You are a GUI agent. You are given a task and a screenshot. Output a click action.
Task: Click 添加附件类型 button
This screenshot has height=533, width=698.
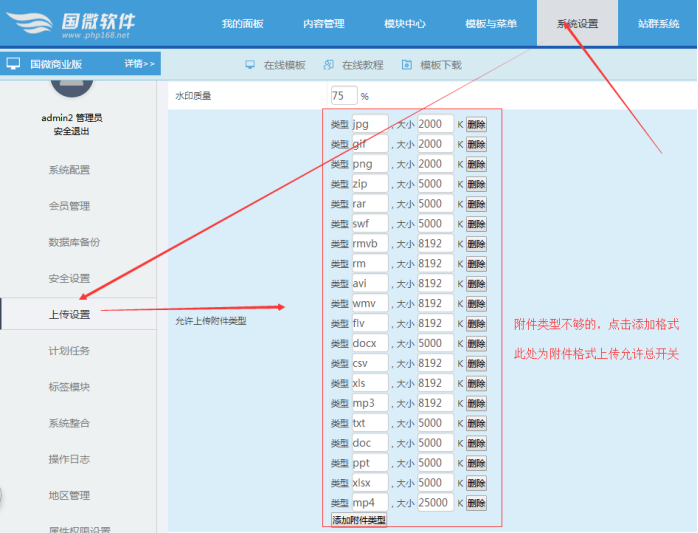(x=359, y=520)
